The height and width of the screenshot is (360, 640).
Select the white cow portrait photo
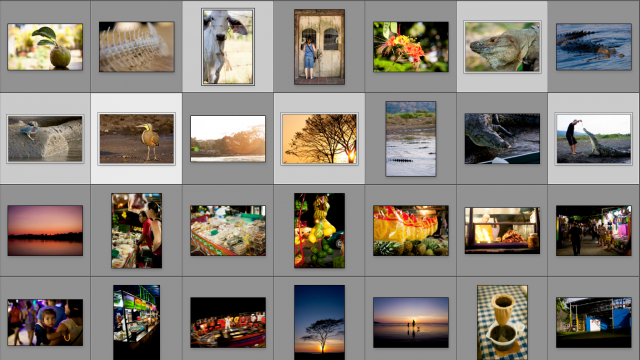point(228,47)
